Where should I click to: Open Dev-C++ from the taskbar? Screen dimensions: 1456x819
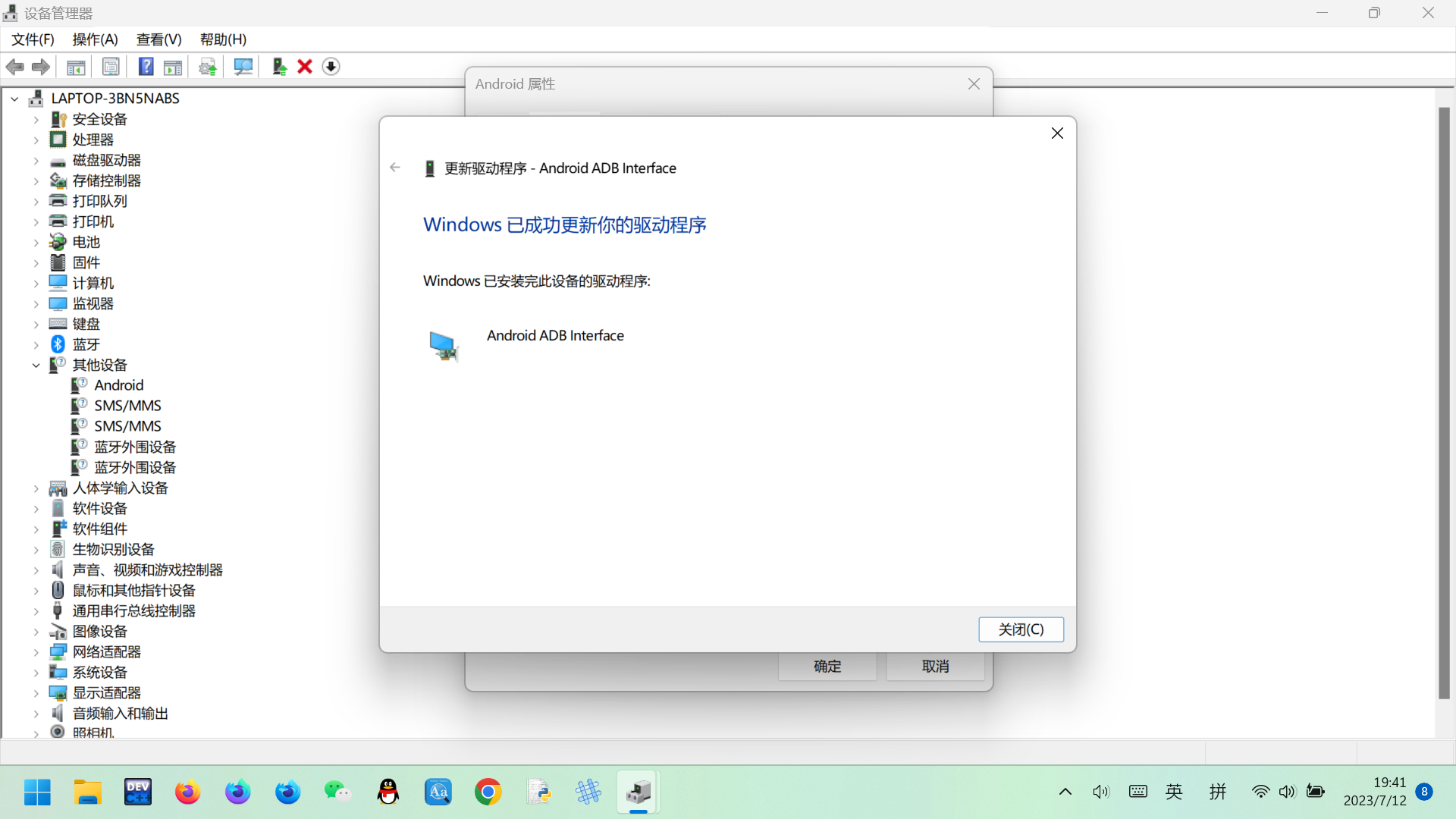138,792
